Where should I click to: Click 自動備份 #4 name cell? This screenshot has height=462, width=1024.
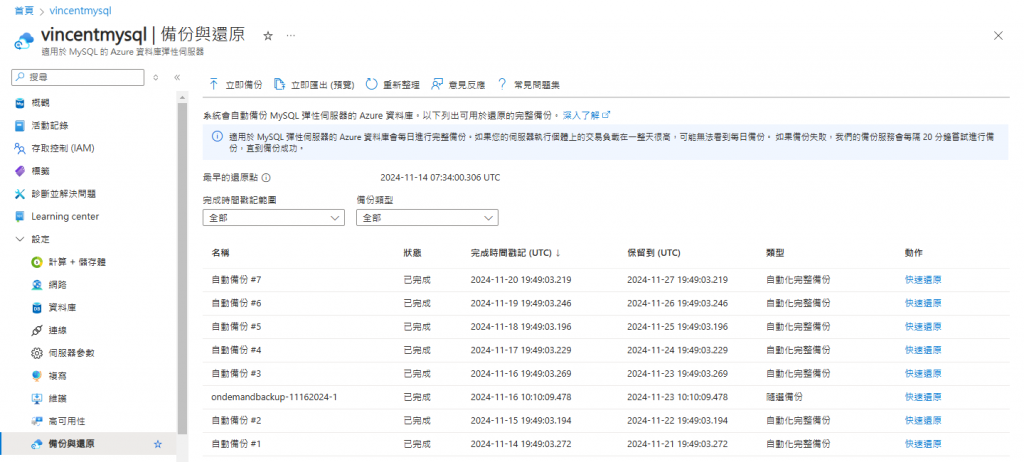pyautogui.click(x=236, y=350)
